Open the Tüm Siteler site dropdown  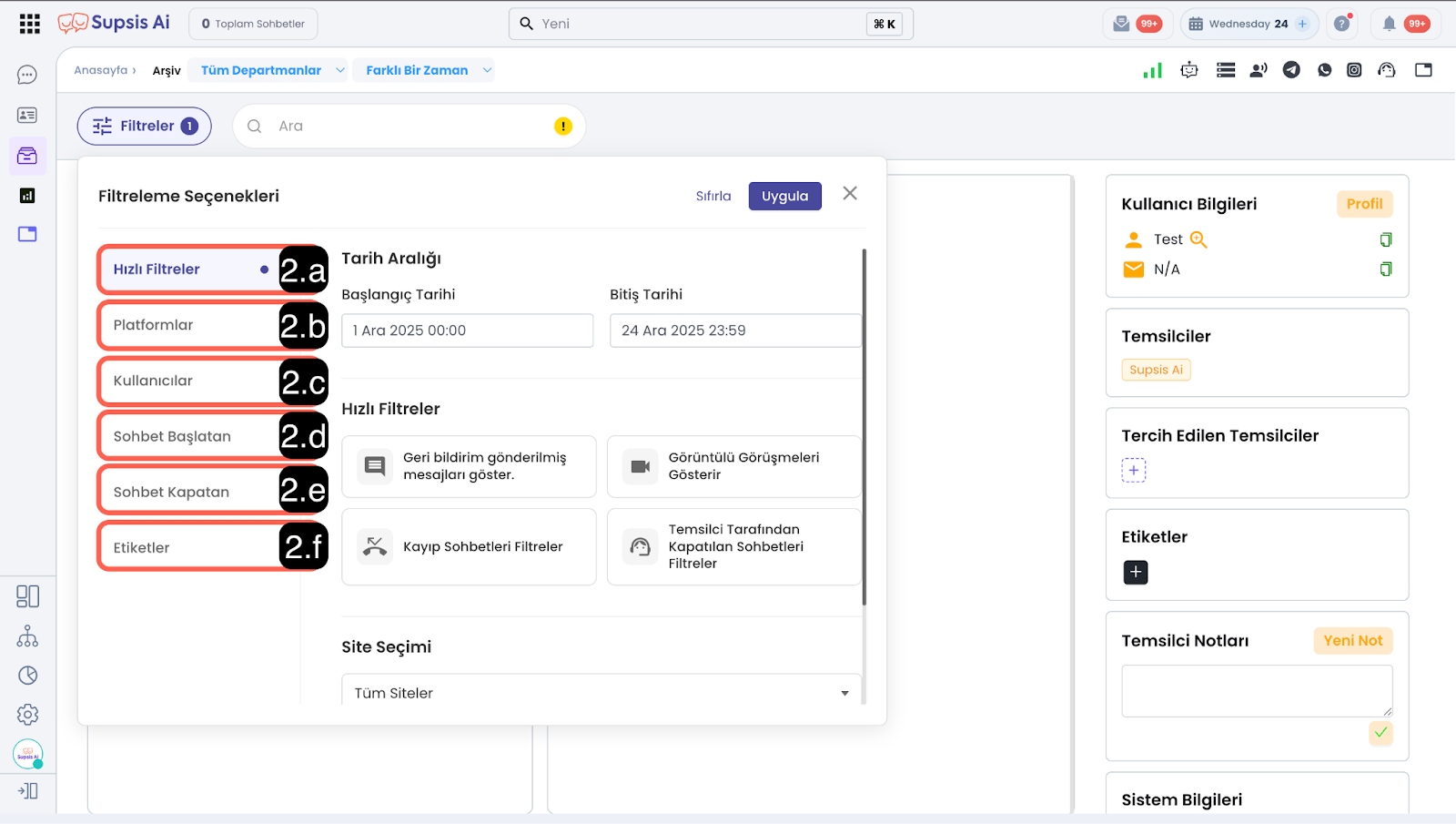(x=601, y=693)
